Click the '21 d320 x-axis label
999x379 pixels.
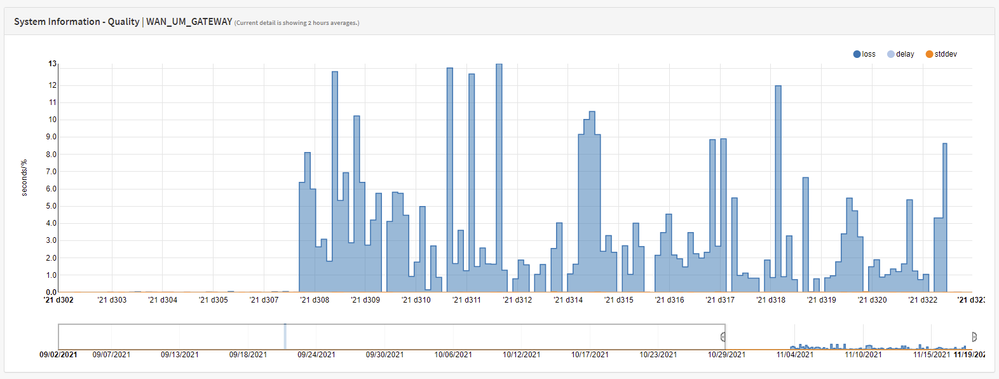[x=872, y=299]
